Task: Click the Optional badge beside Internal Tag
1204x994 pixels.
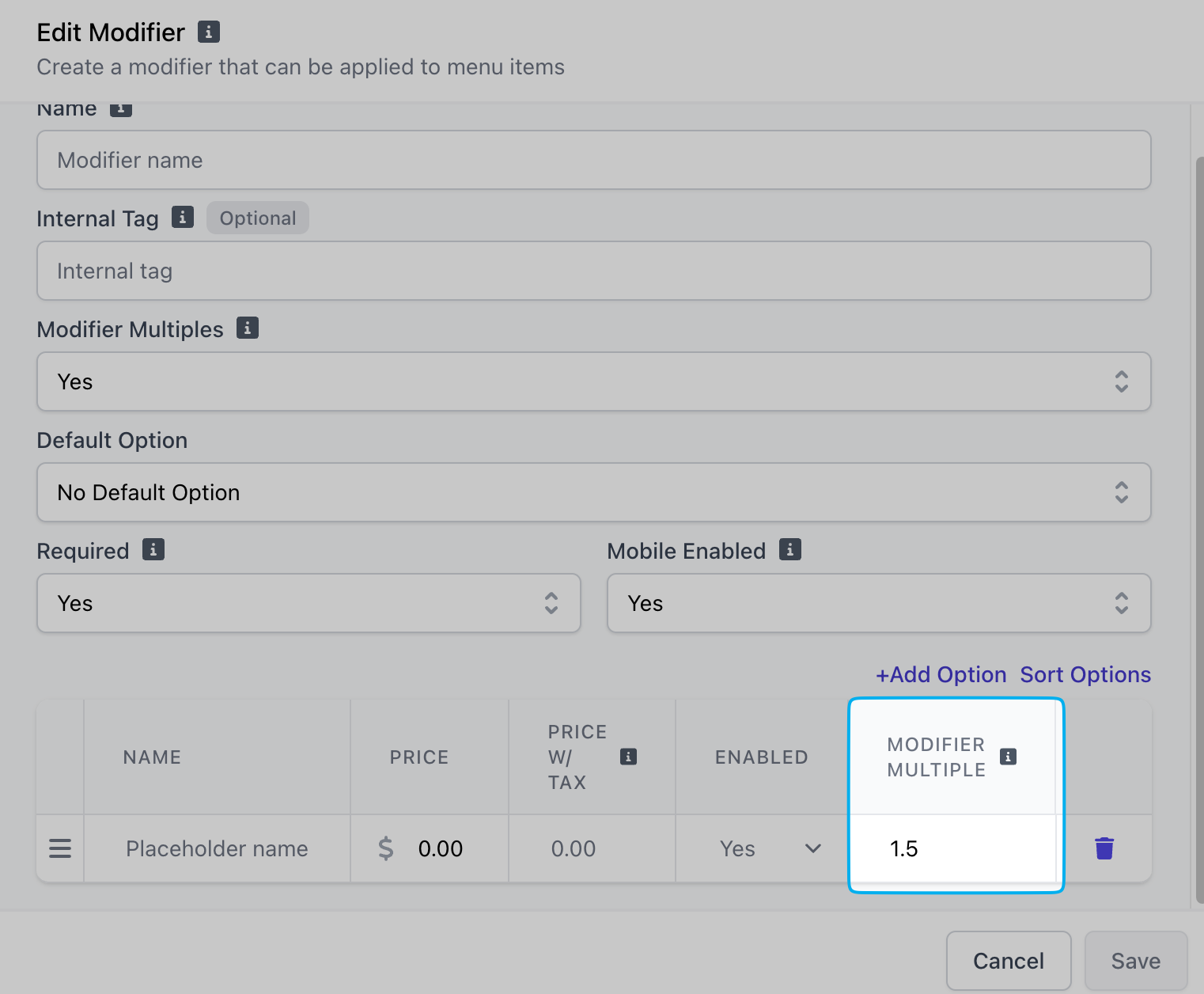Action: pyautogui.click(x=258, y=218)
